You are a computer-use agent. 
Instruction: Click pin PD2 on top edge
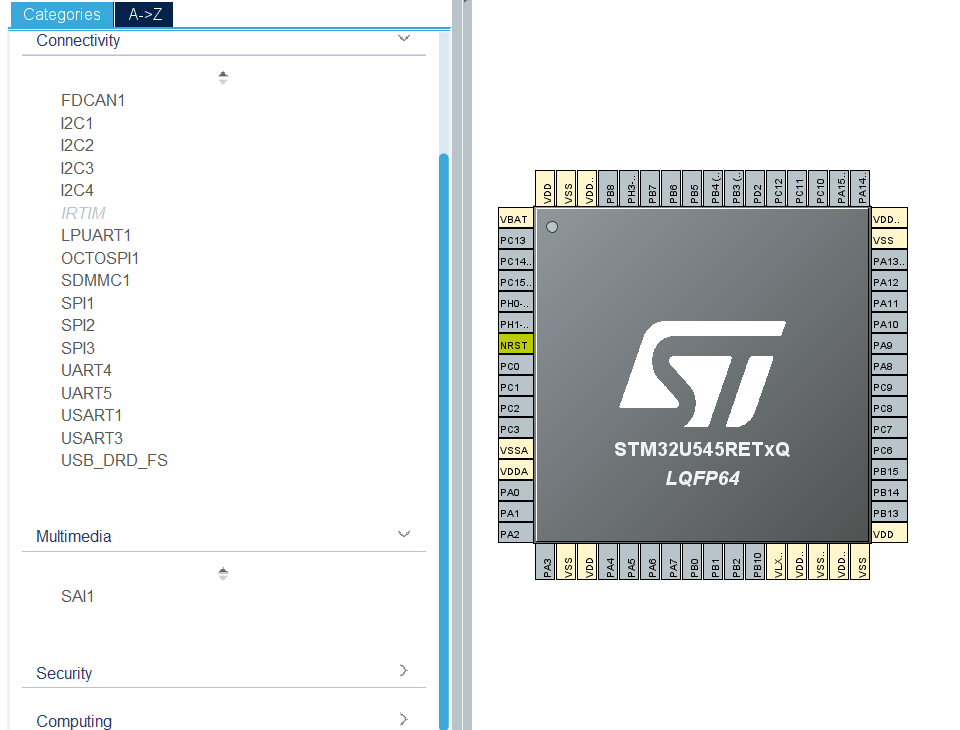[x=755, y=188]
